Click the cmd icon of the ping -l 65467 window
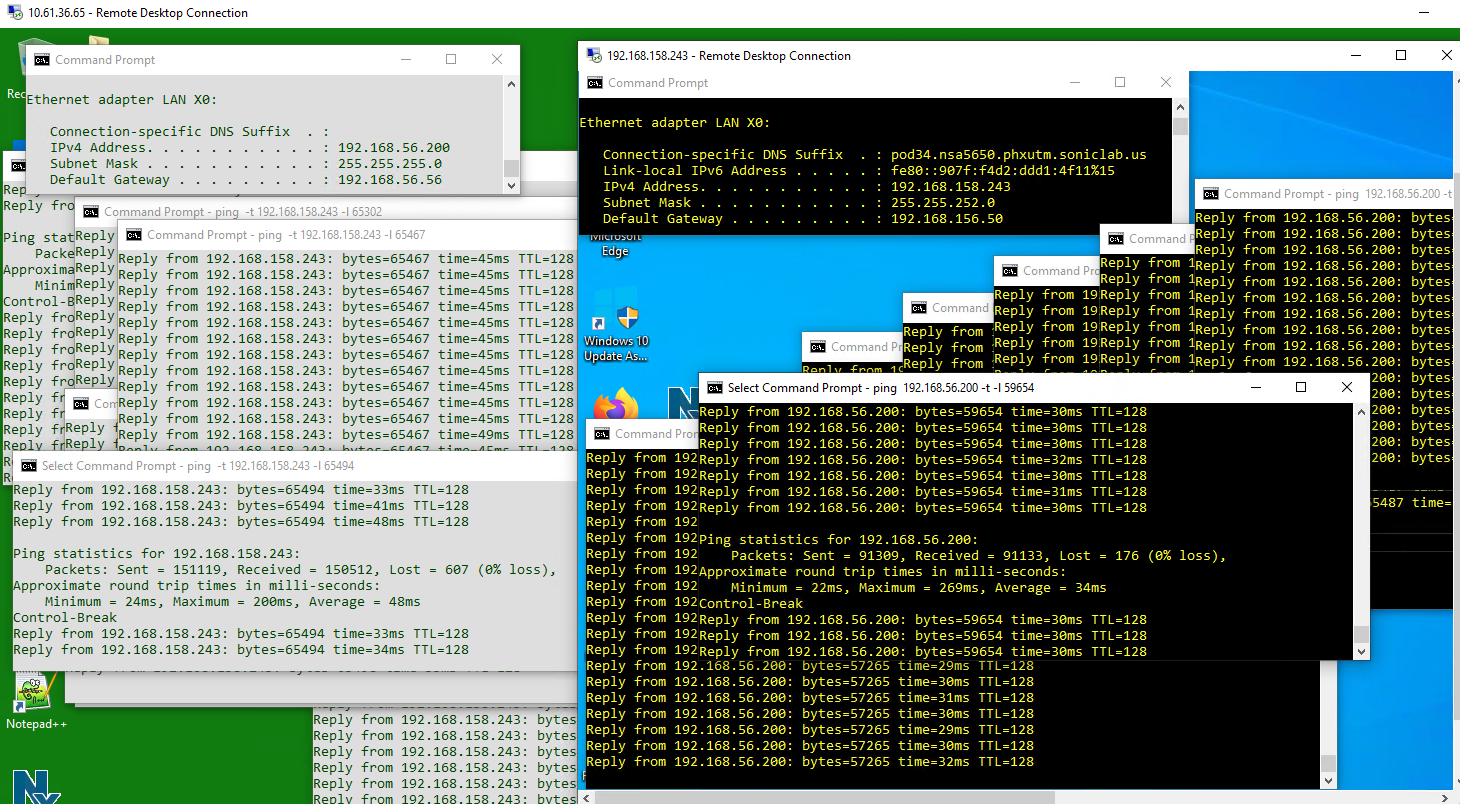 tap(134, 234)
